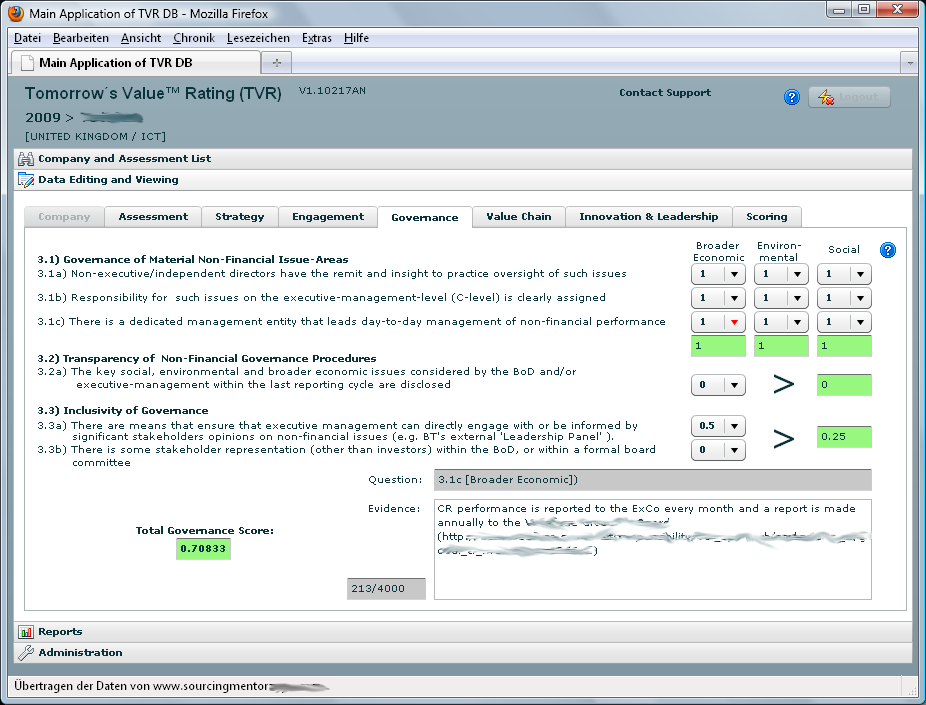Viewport: 926px width, 705px height.
Task: Open 3.3a stakeholder engagement score dropdown
Action: point(733,426)
